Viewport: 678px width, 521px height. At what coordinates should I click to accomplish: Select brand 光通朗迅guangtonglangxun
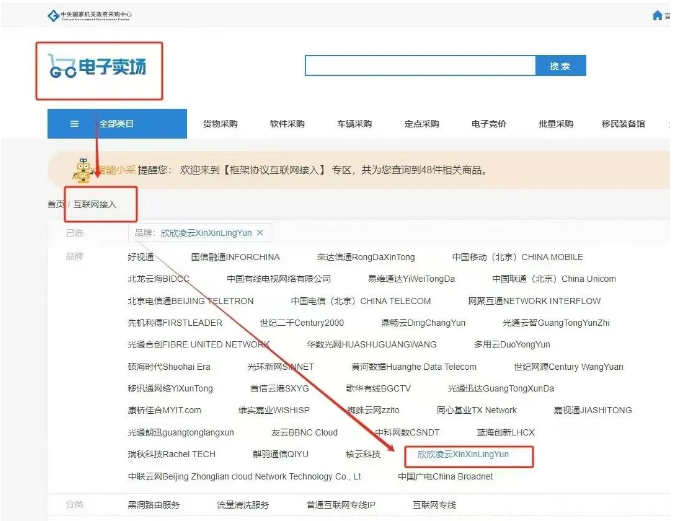181,433
